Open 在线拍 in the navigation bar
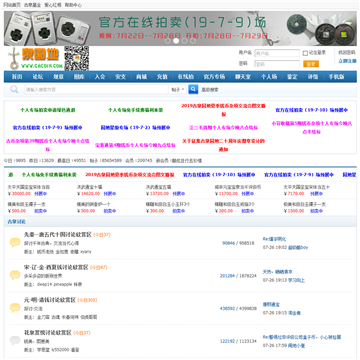The image size is (360, 360). pyautogui.click(x=185, y=77)
